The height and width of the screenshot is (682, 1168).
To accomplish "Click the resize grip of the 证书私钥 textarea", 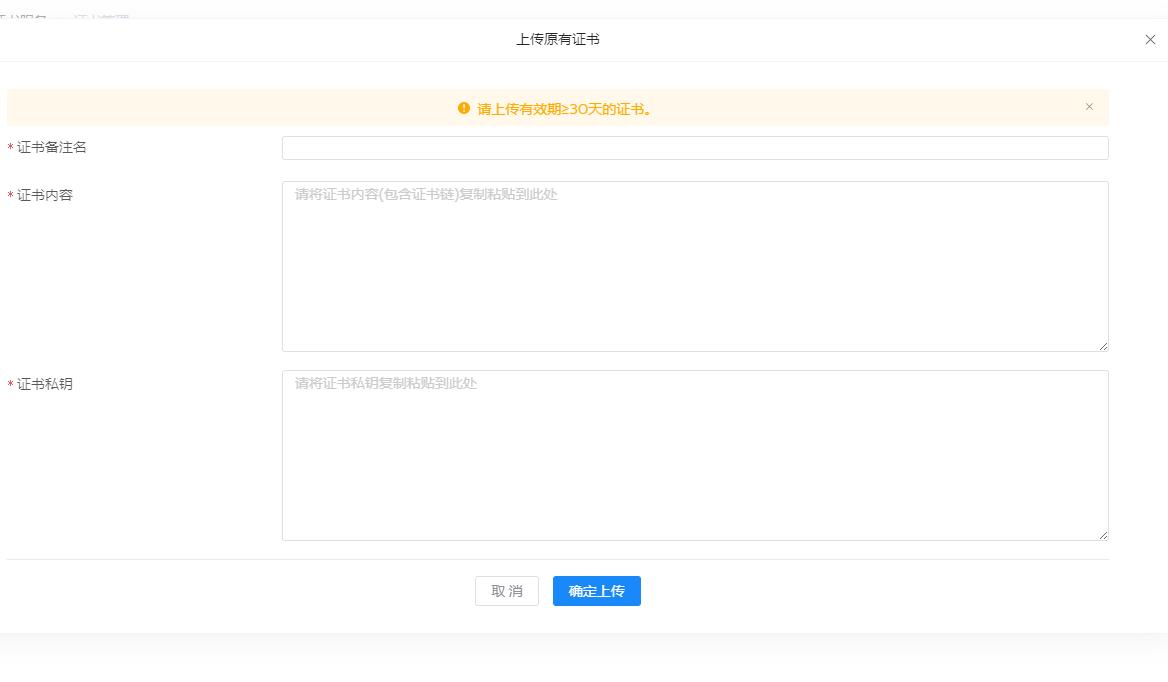I will (x=1103, y=534).
